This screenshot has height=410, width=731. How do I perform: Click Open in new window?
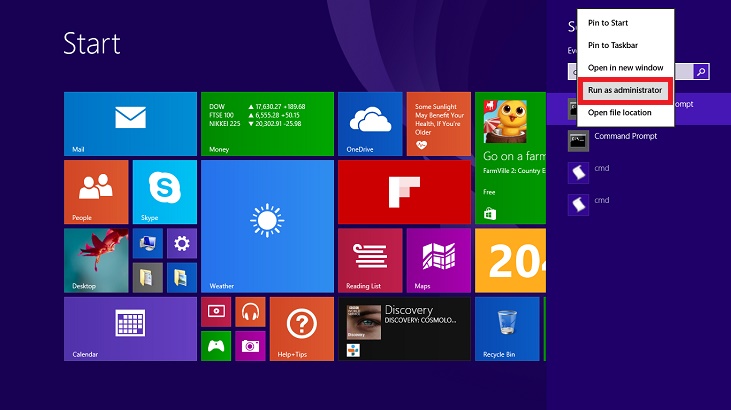(x=625, y=67)
